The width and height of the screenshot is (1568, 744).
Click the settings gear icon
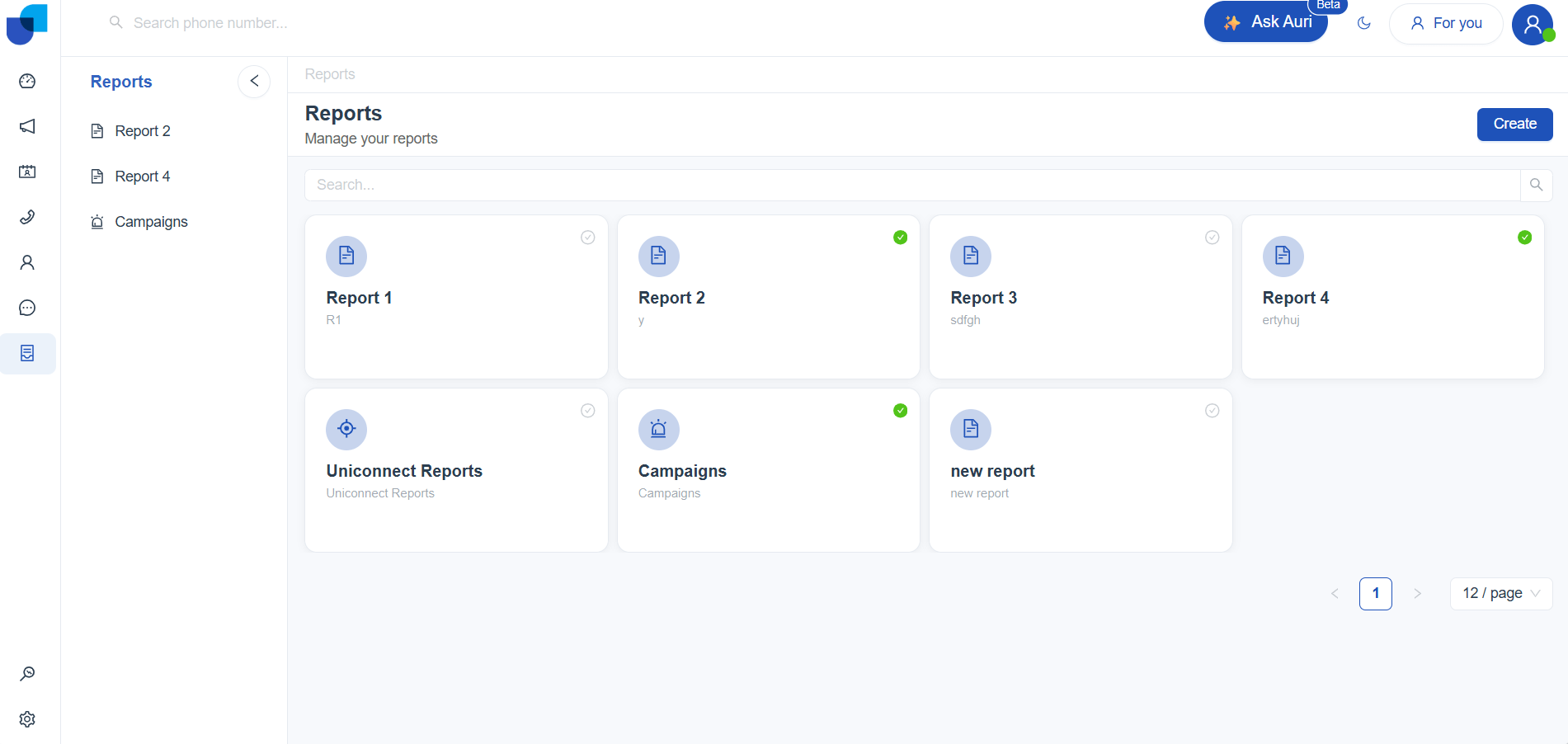[x=27, y=719]
